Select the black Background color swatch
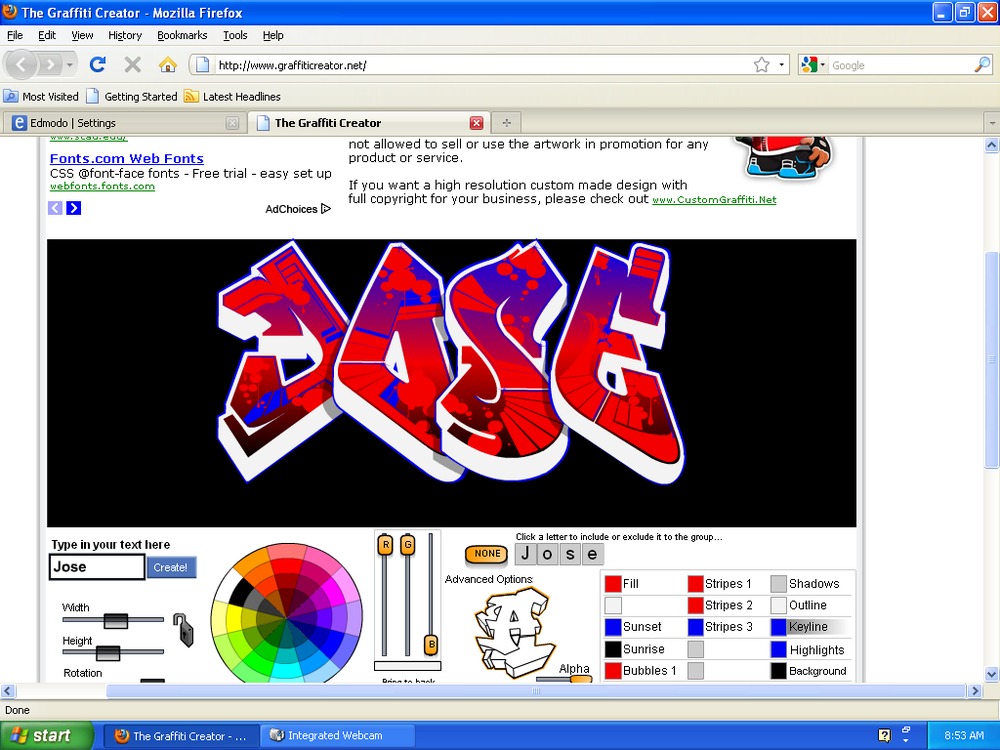Screen dimensions: 1000x750 pyautogui.click(x=779, y=671)
